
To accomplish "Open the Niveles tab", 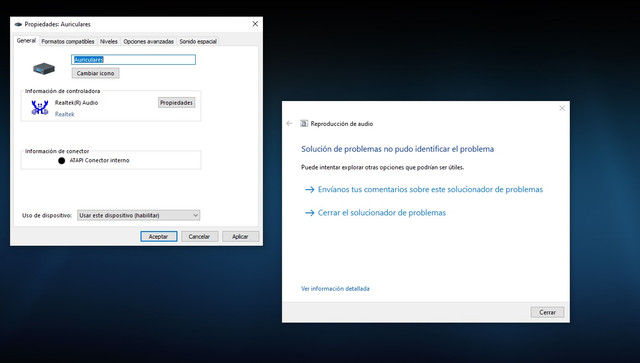I will pyautogui.click(x=109, y=42).
